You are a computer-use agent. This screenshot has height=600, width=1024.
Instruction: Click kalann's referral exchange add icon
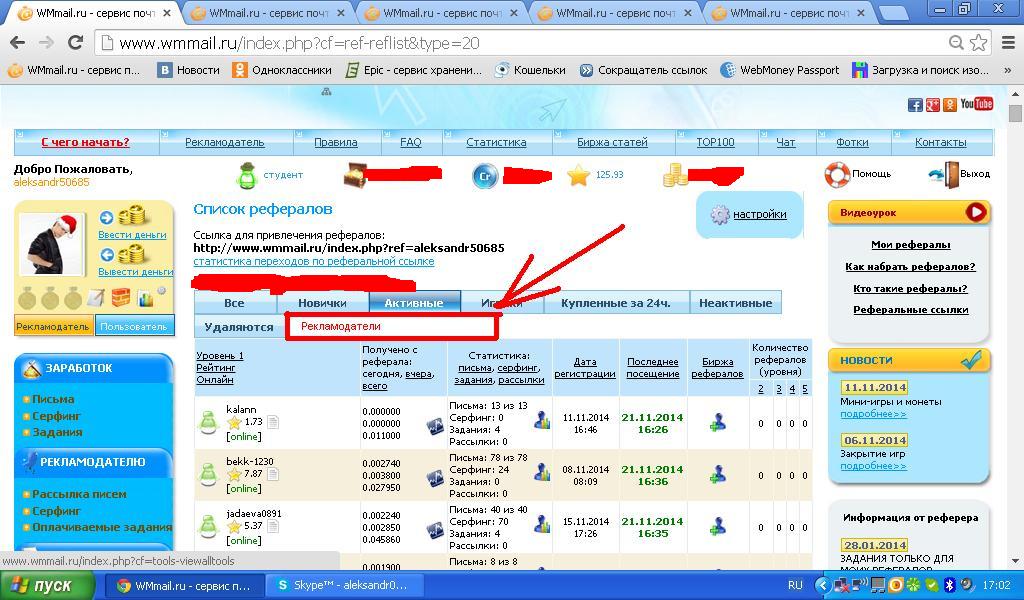coord(717,423)
